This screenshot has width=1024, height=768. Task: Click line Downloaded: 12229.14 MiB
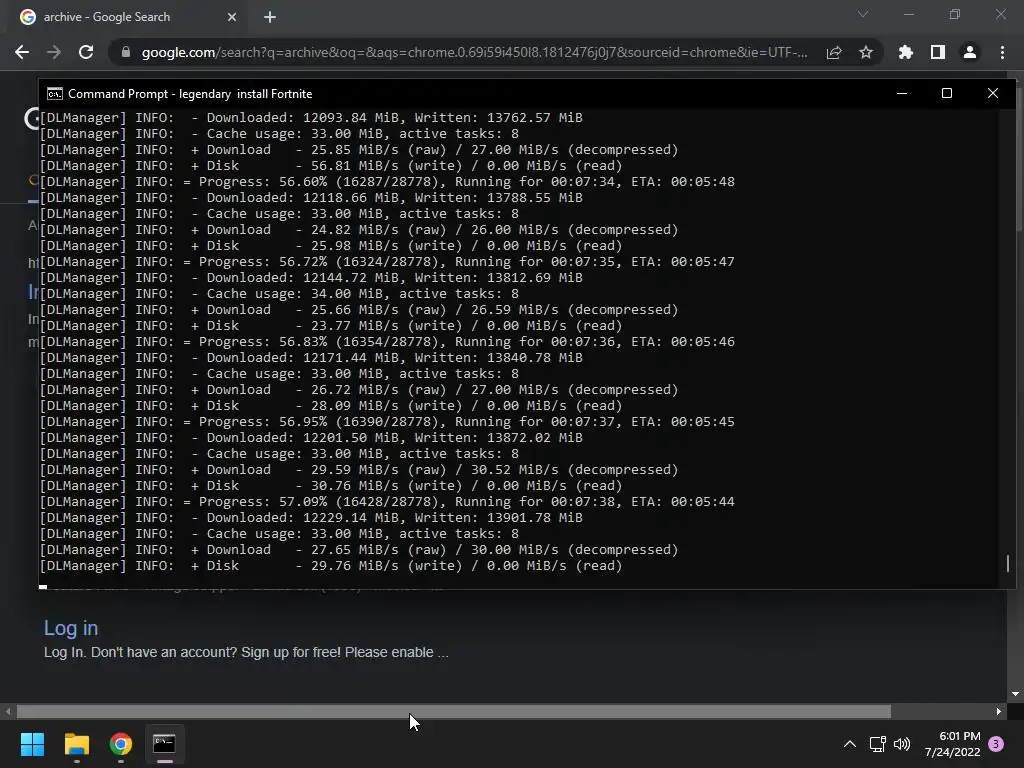(312, 518)
